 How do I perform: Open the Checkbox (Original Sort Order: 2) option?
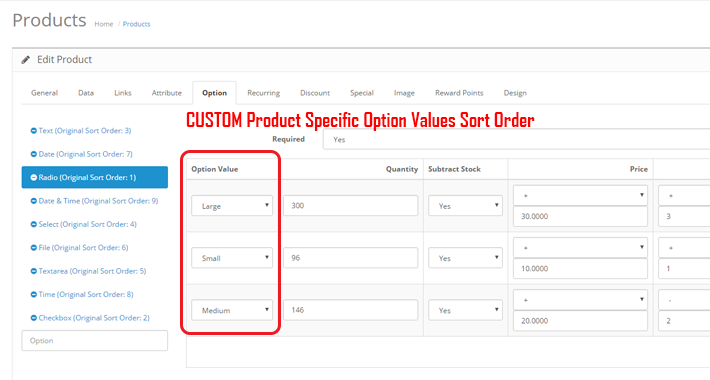94,318
